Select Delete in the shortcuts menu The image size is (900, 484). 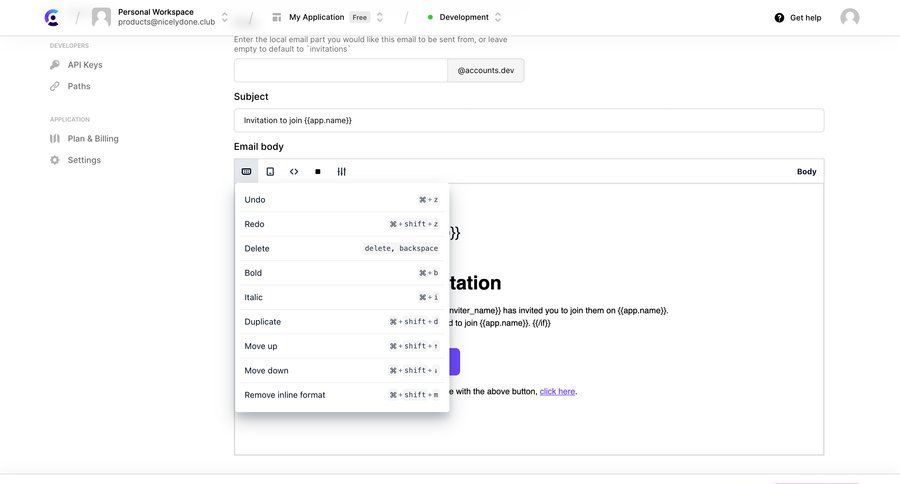[342, 249]
